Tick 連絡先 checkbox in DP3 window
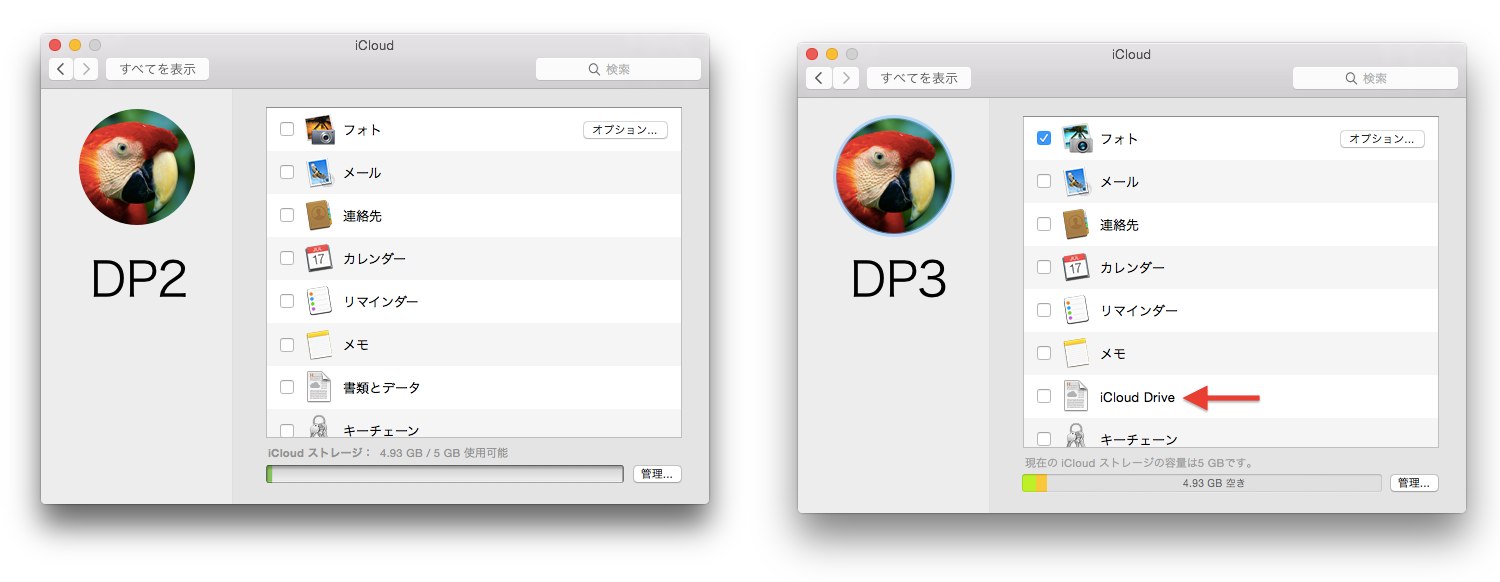Image resolution: width=1500 pixels, height=582 pixels. 1044,224
